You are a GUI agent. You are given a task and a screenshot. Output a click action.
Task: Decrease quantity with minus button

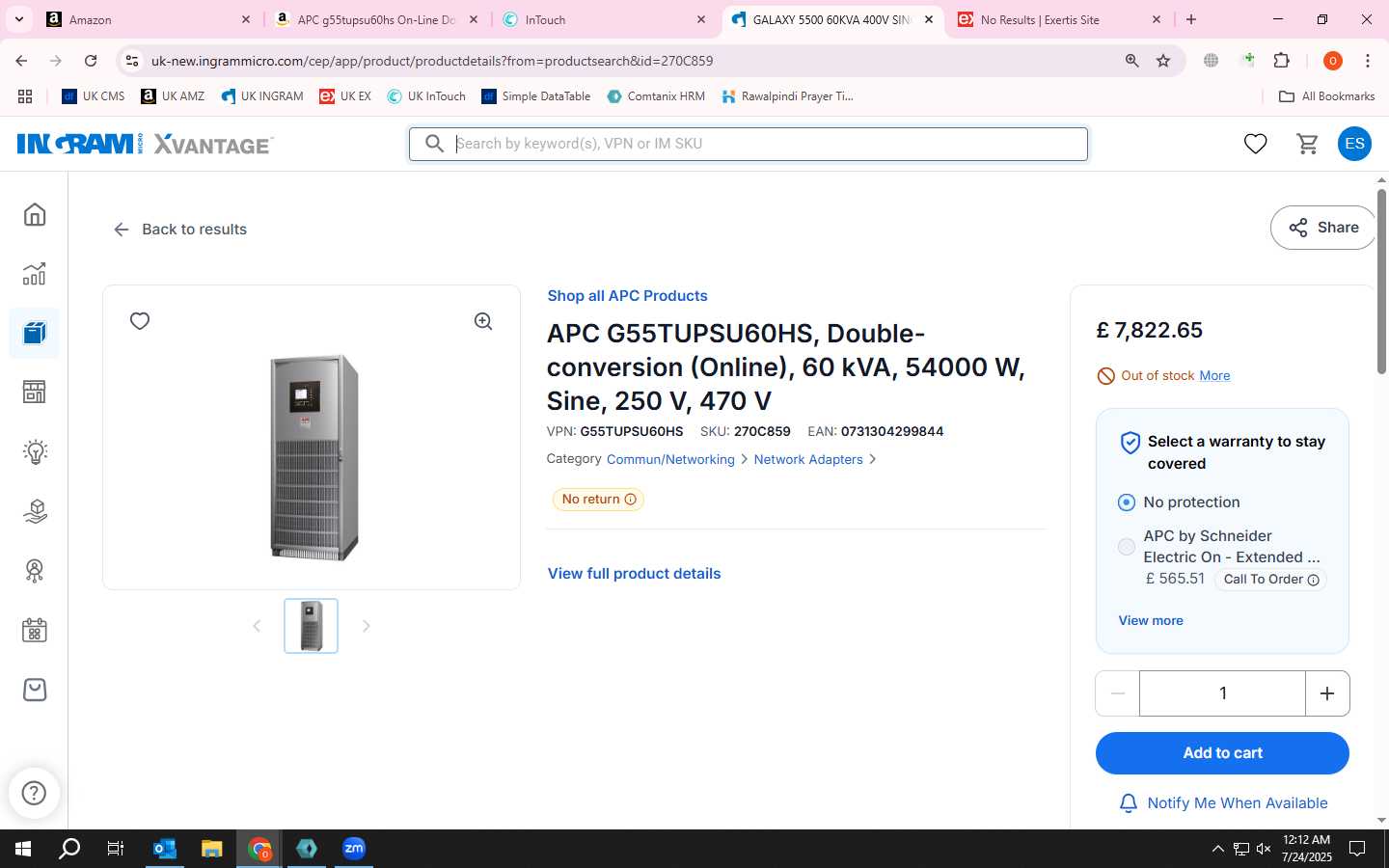1118,693
